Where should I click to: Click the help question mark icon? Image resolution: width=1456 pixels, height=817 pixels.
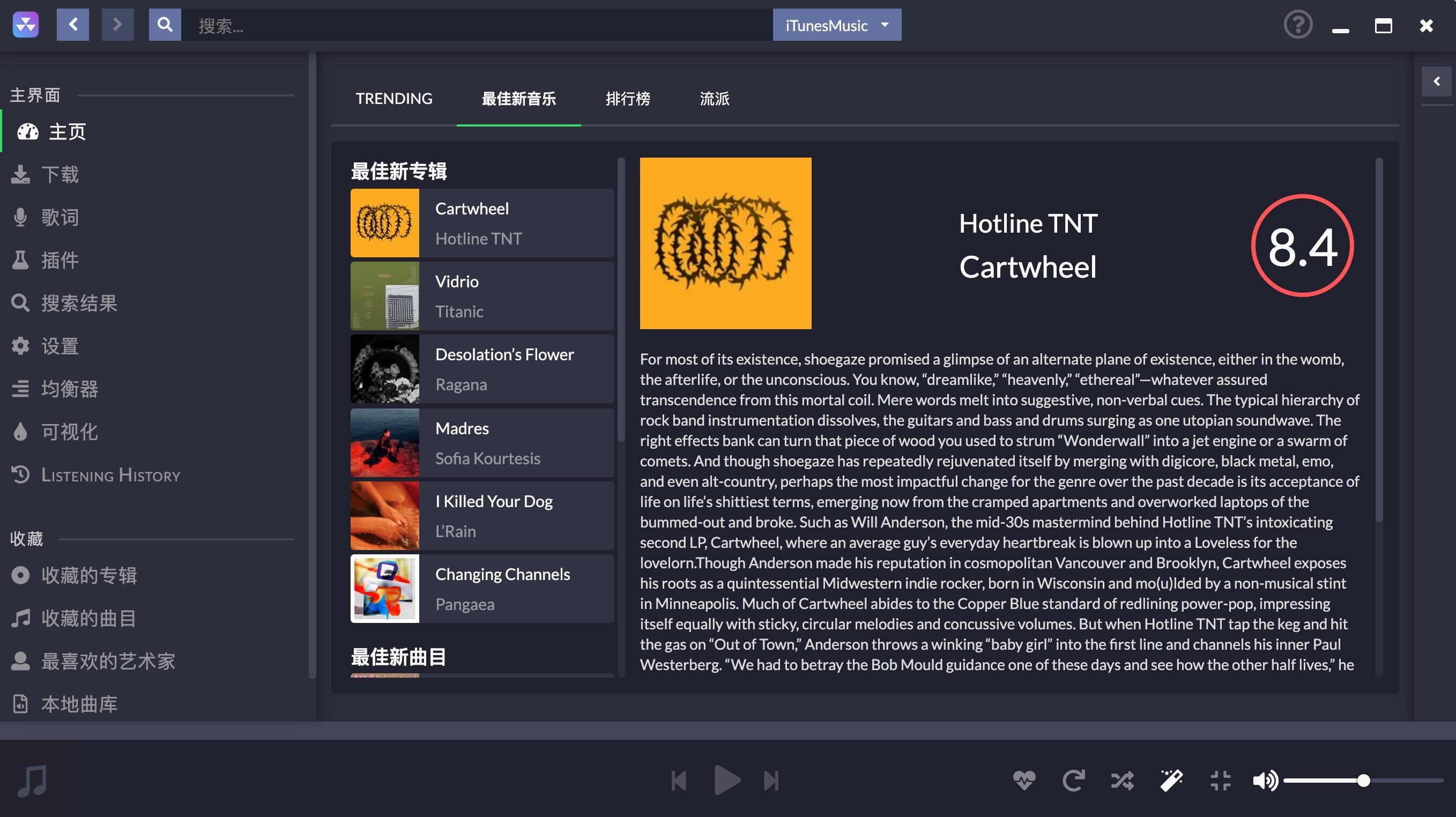pyautogui.click(x=1298, y=25)
